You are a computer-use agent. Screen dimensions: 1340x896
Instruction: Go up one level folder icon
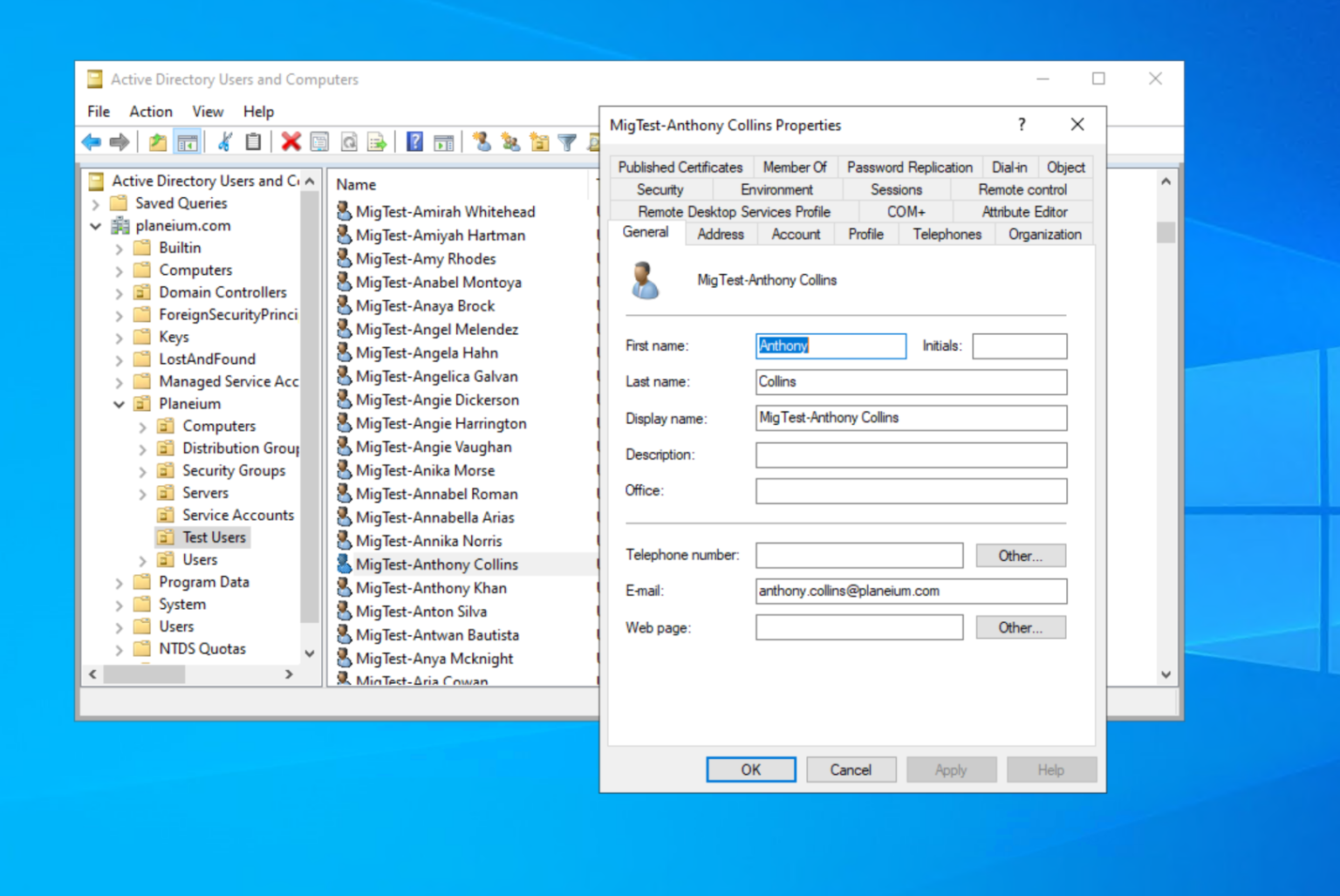click(x=158, y=141)
